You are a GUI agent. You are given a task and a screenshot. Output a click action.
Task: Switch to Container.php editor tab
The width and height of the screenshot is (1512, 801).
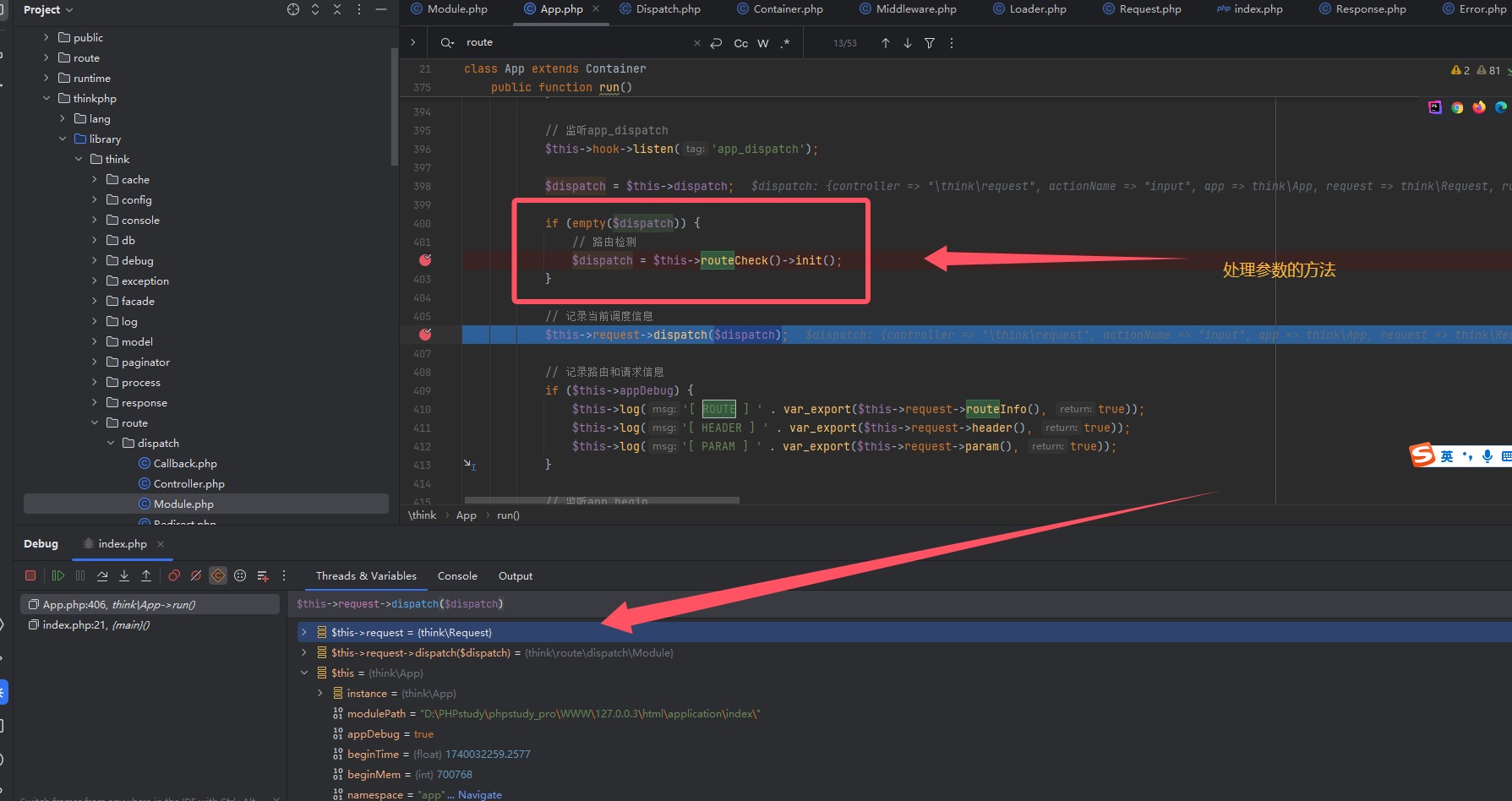[779, 9]
